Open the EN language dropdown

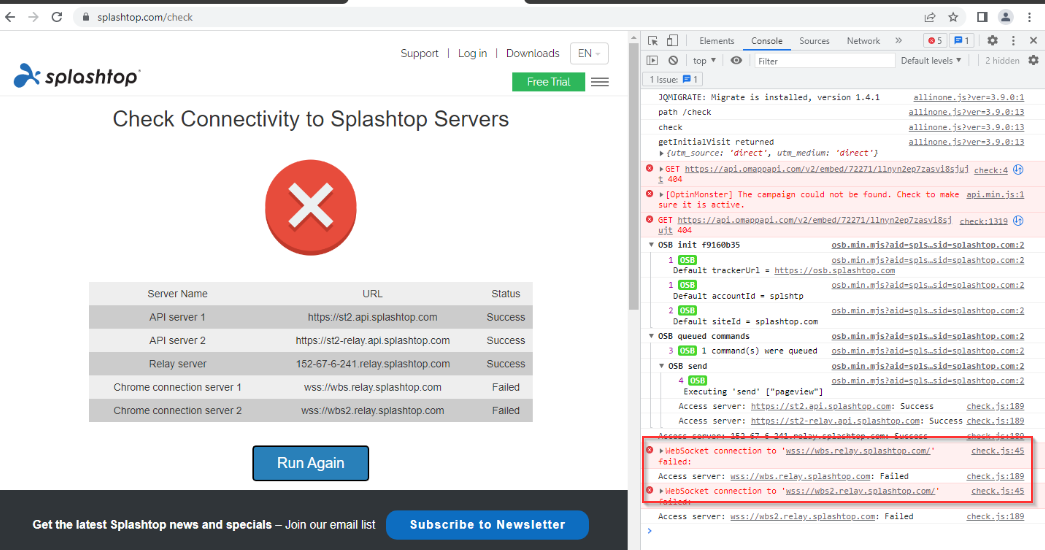click(x=589, y=53)
